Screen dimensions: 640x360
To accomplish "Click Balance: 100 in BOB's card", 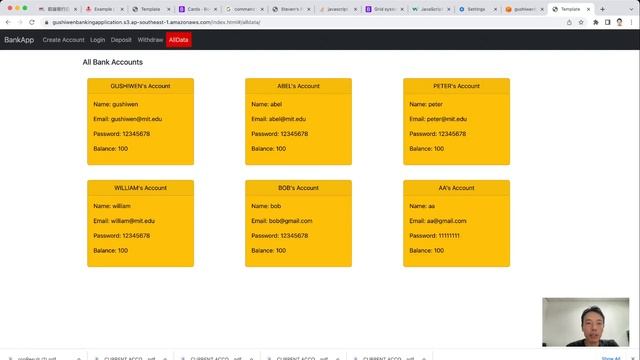I will 269,251.
